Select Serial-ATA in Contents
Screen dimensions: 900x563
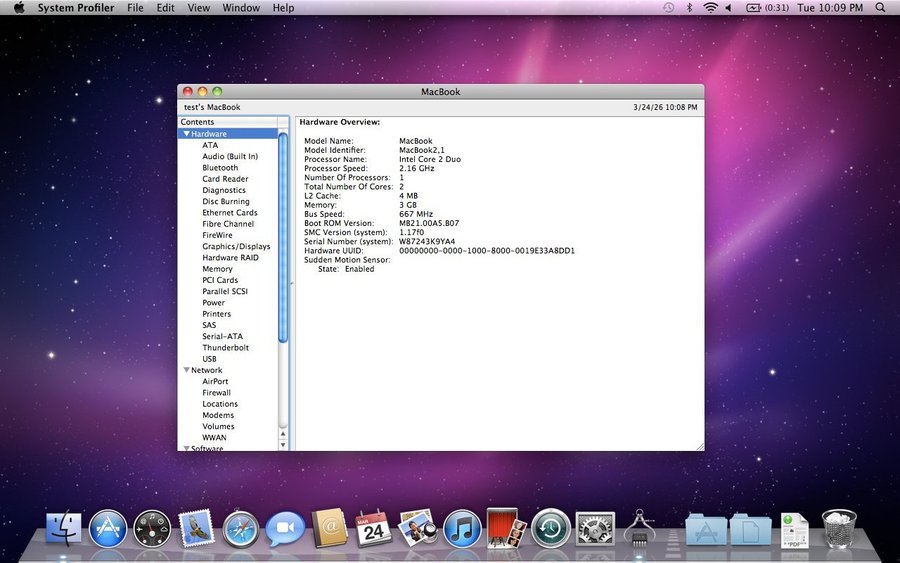(x=223, y=336)
